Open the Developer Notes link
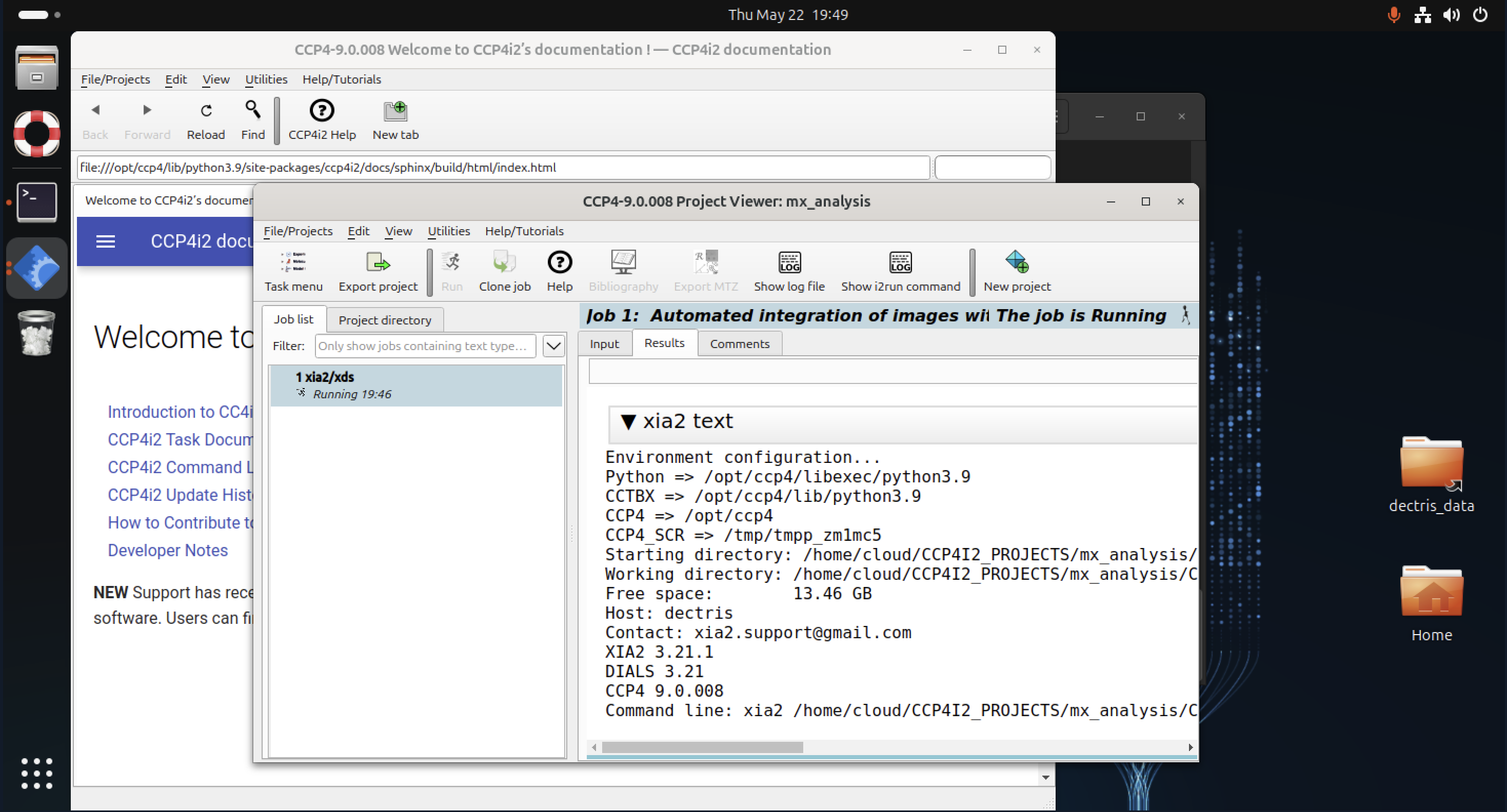This screenshot has width=1507, height=812. (168, 551)
